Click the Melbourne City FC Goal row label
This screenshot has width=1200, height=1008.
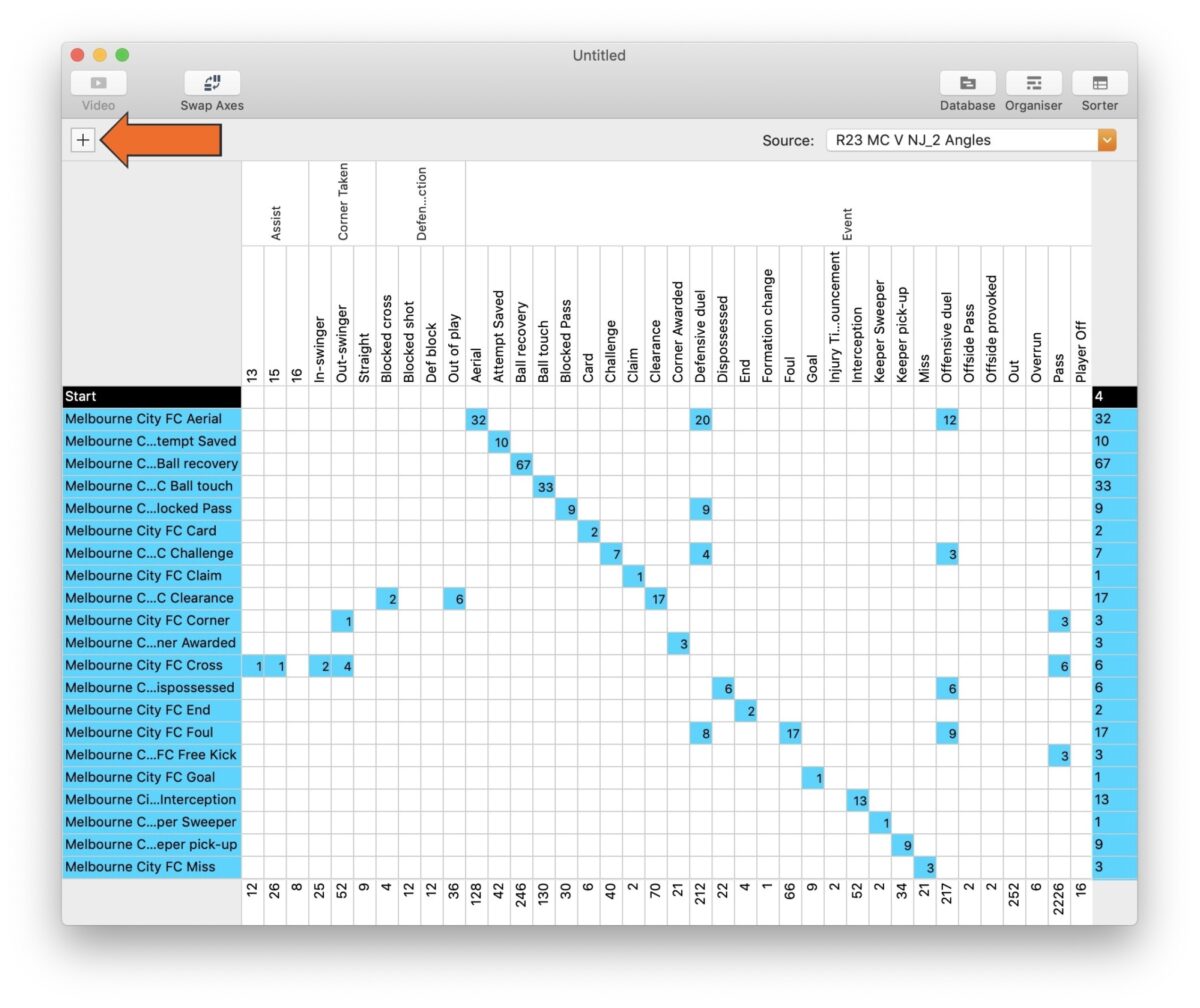(x=148, y=778)
